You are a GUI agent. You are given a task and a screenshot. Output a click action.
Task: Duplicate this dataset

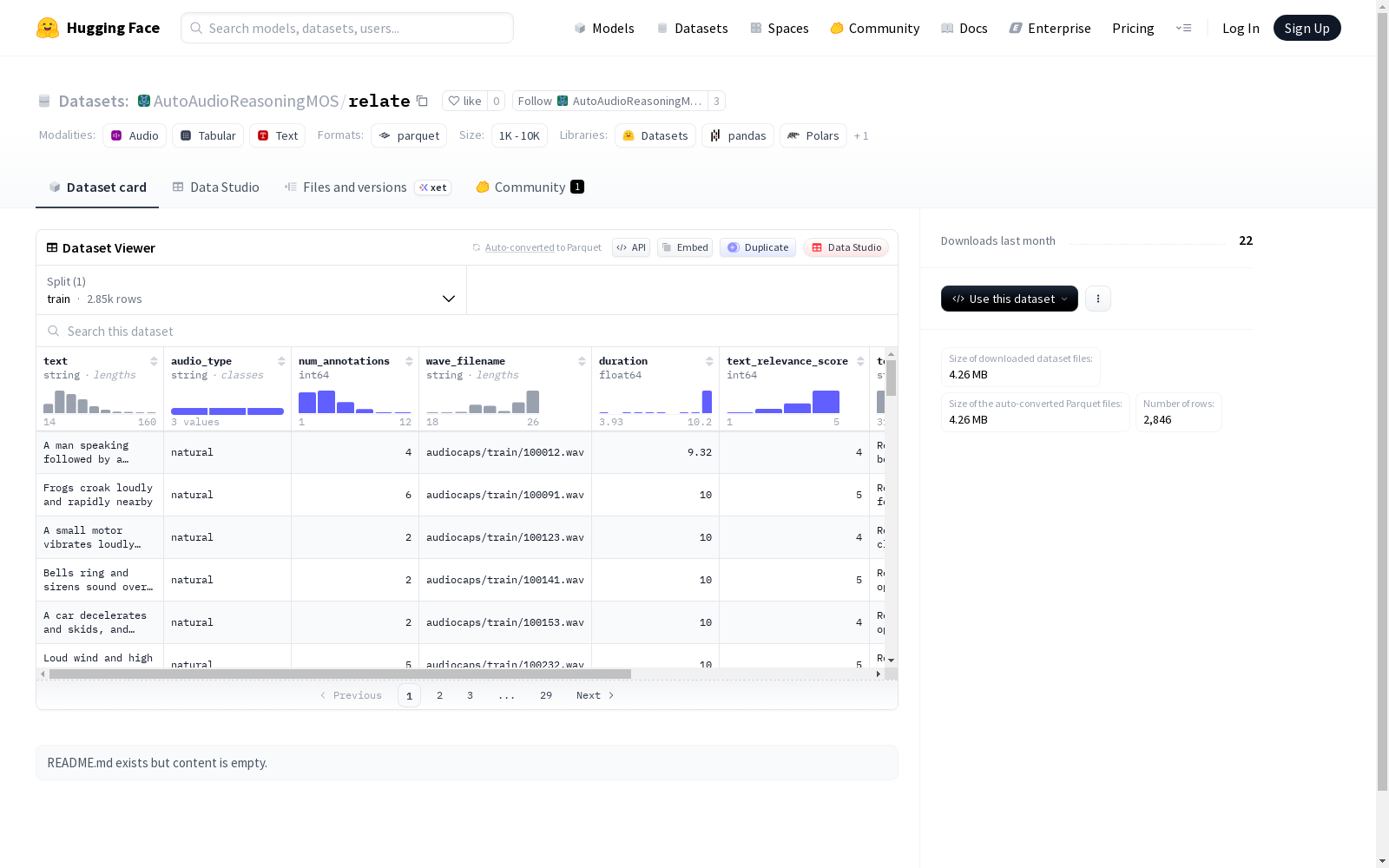click(x=758, y=247)
